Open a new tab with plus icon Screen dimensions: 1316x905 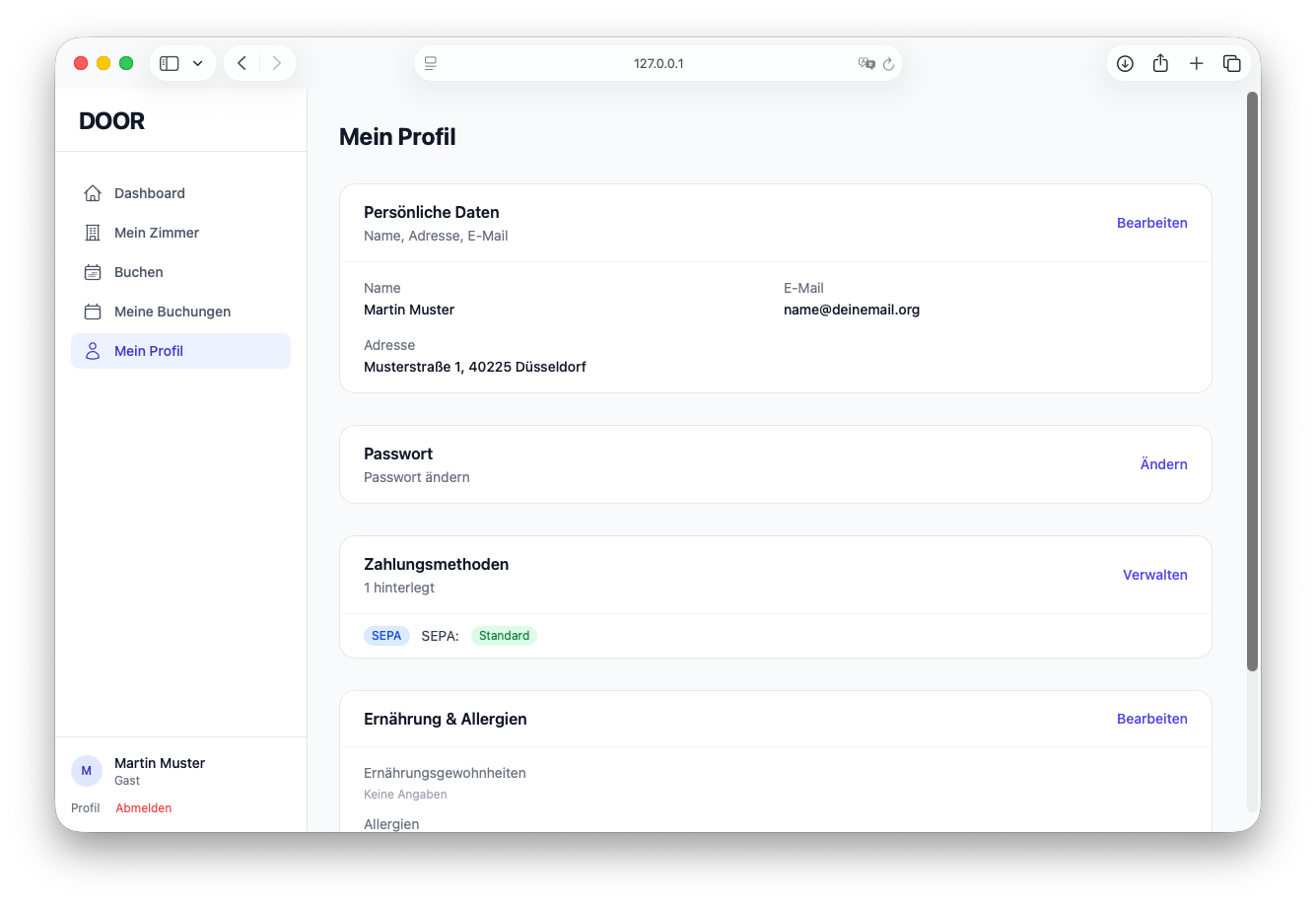[x=1196, y=63]
